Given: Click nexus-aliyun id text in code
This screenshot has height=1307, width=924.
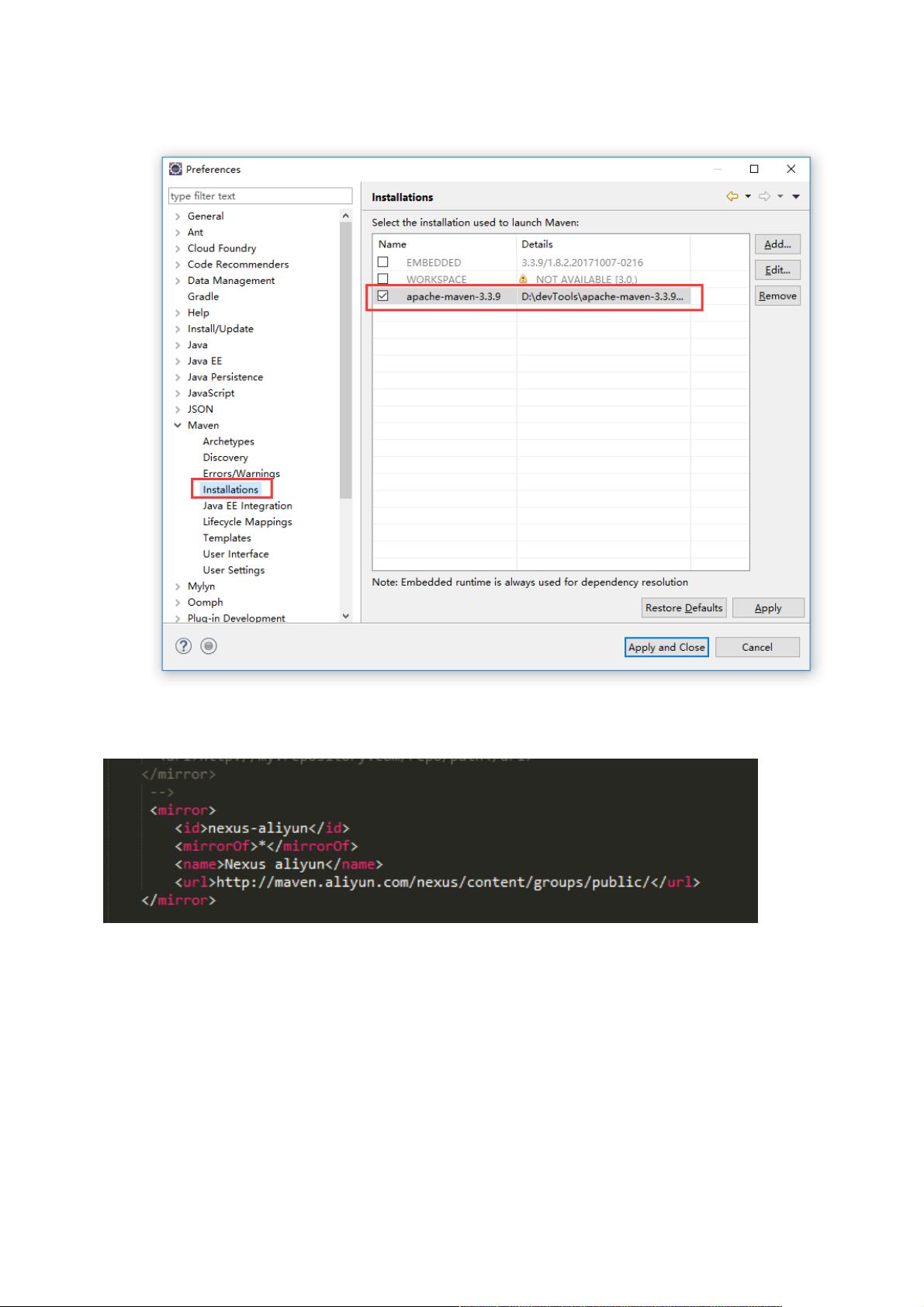Looking at the screenshot, I should tap(258, 828).
